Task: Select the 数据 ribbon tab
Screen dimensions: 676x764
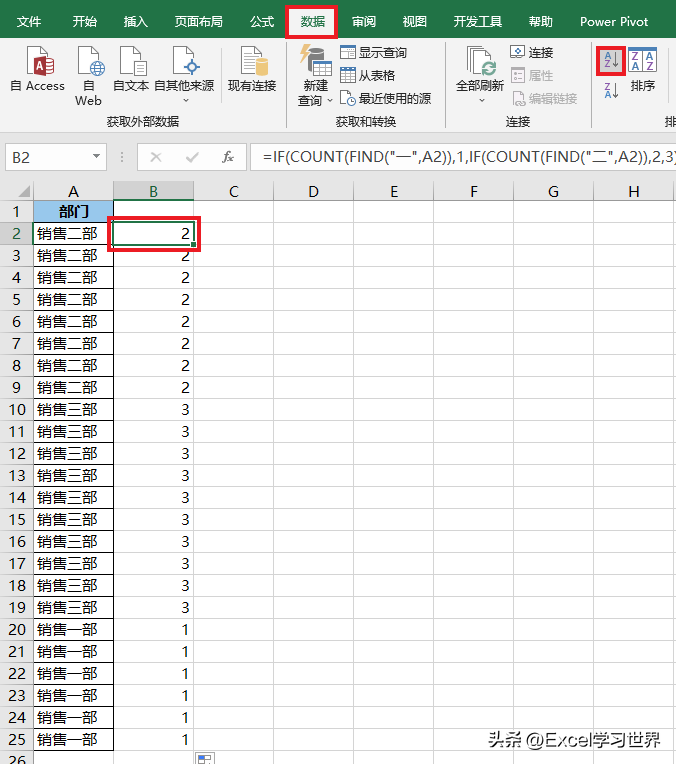Action: 312,21
